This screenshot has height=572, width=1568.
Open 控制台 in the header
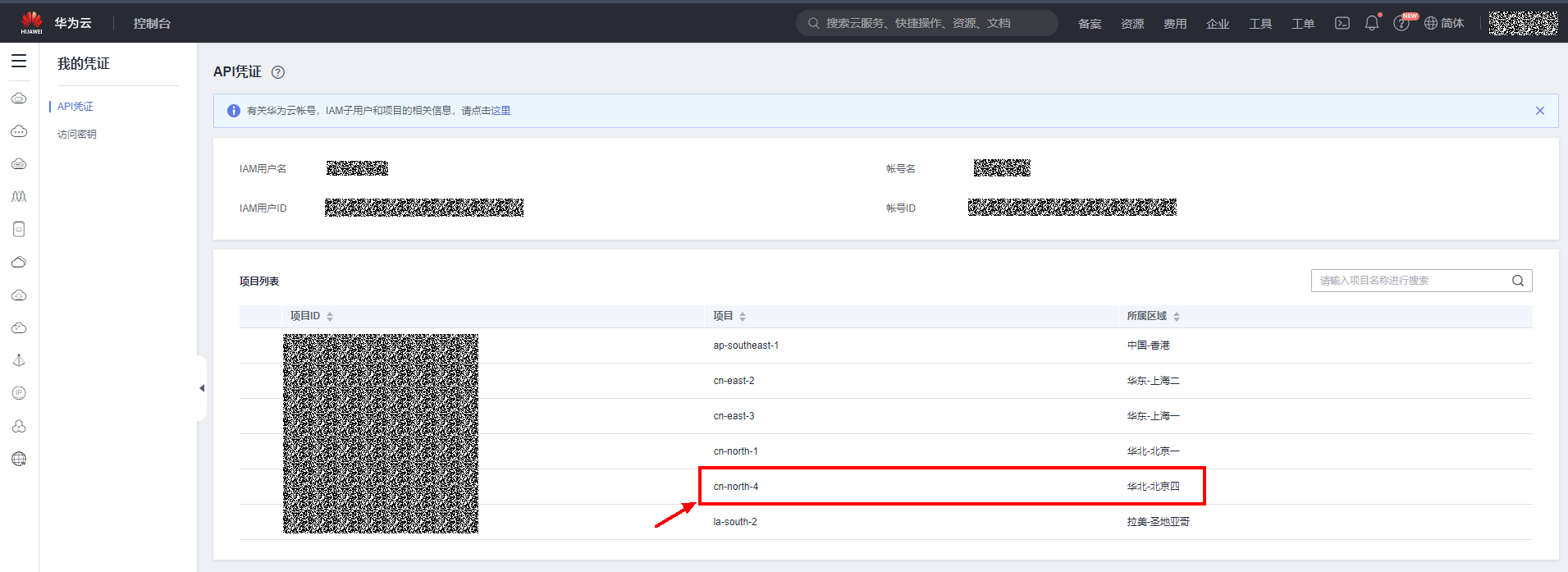coord(152,23)
